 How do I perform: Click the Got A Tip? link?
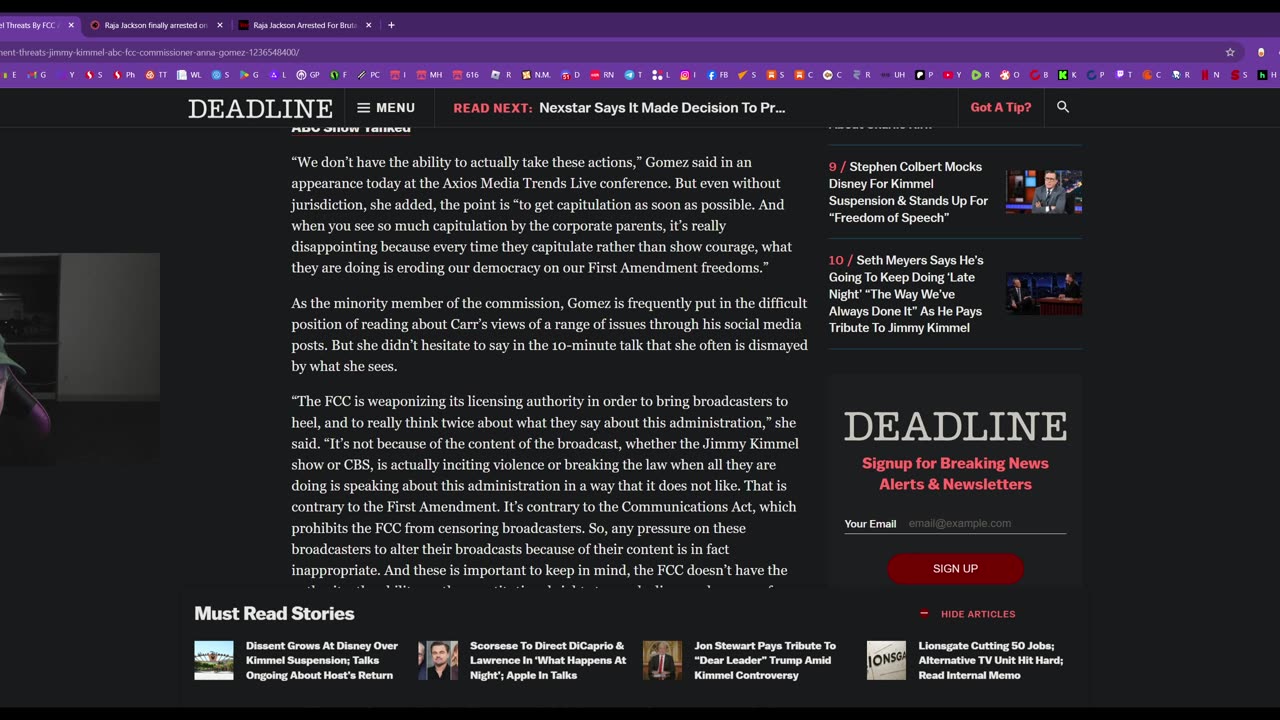click(x=1000, y=108)
